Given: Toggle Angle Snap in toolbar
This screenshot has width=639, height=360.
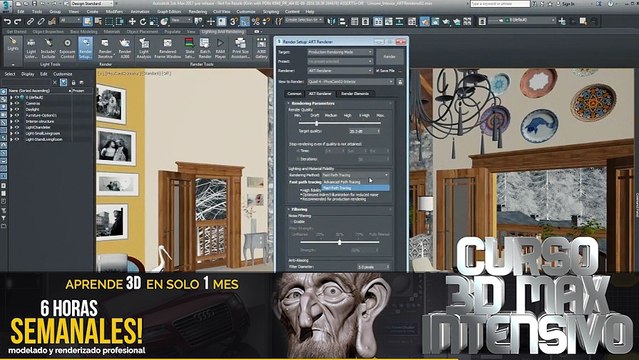Looking at the screenshot, I should click(245, 21).
